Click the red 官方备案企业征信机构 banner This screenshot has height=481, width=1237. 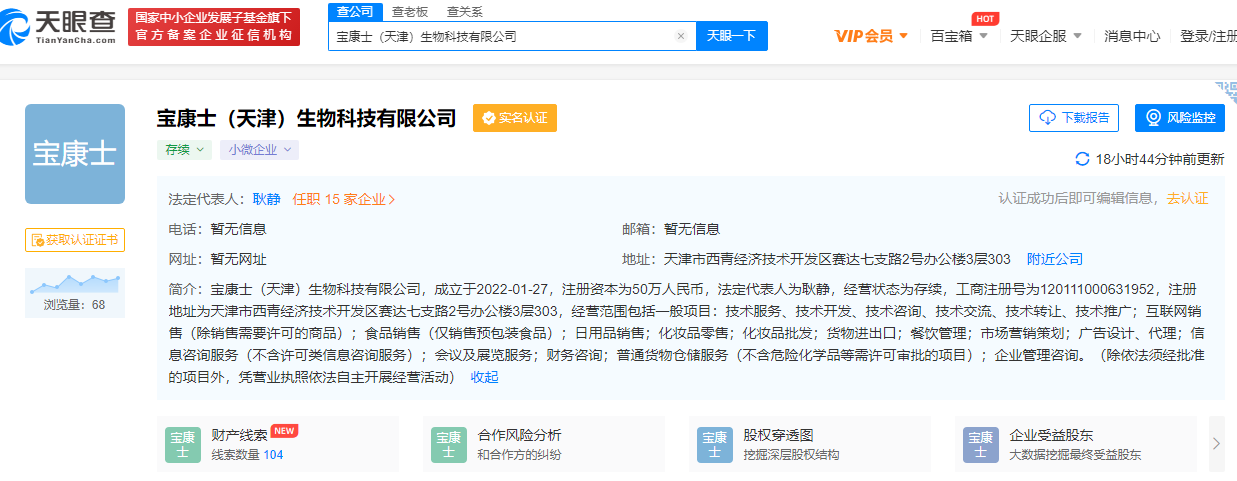(x=214, y=26)
